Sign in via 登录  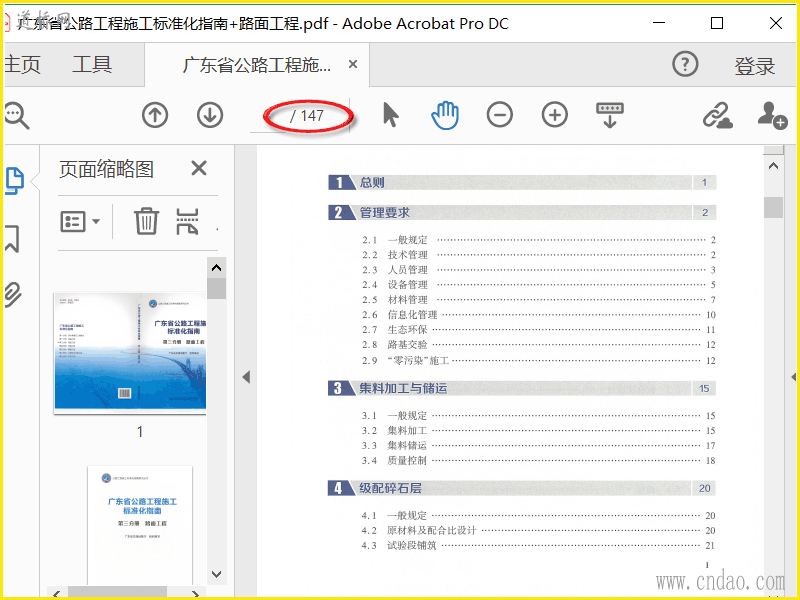[x=754, y=65]
